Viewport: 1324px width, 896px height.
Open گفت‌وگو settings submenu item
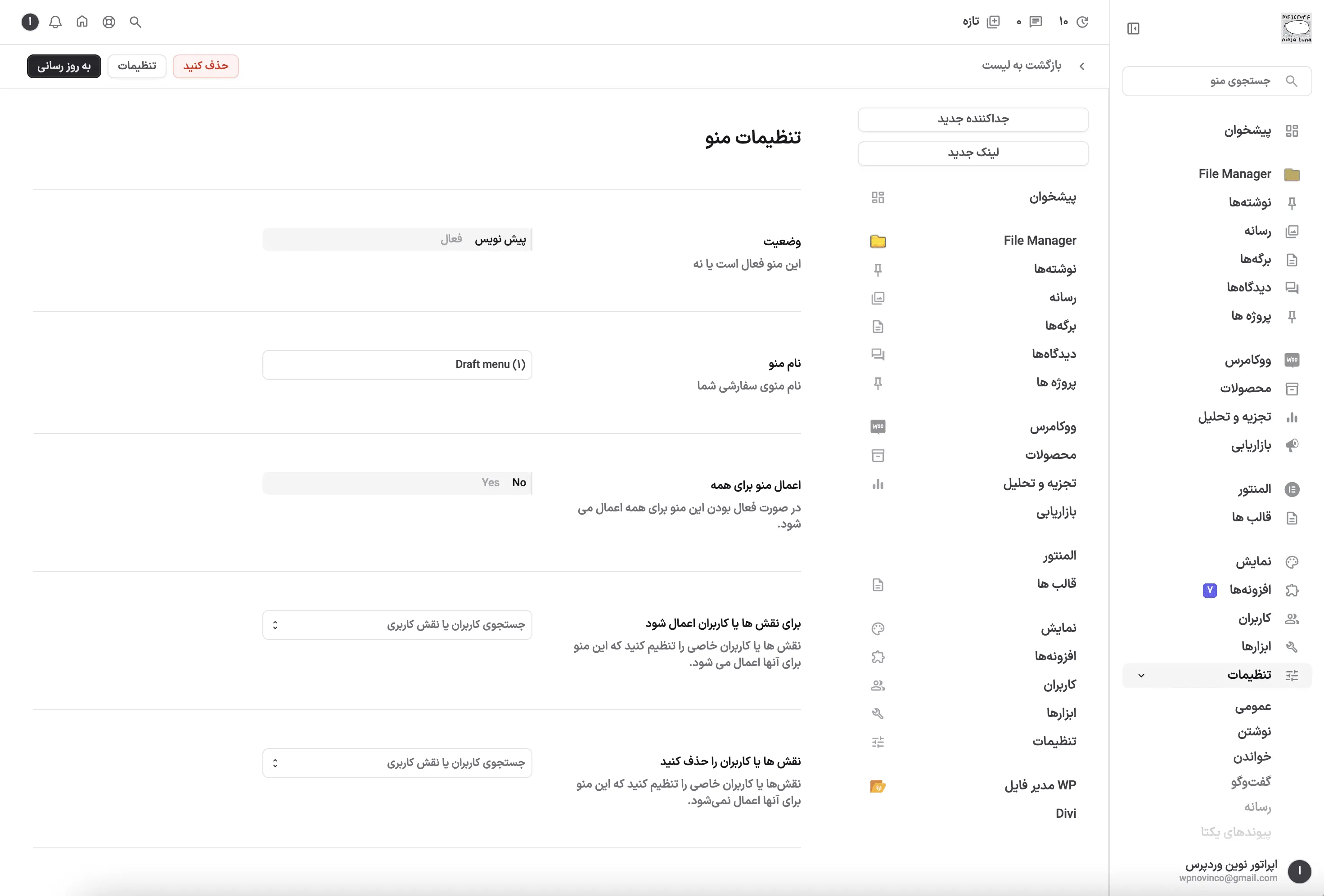click(x=1251, y=782)
